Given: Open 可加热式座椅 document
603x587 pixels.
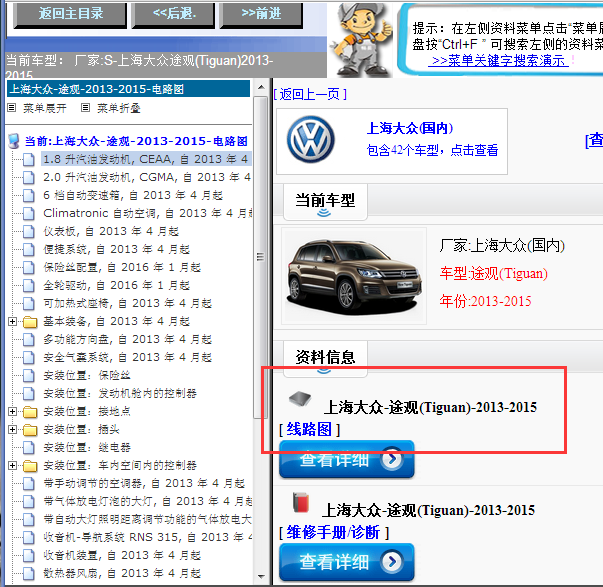Looking at the screenshot, I should pos(127,304).
